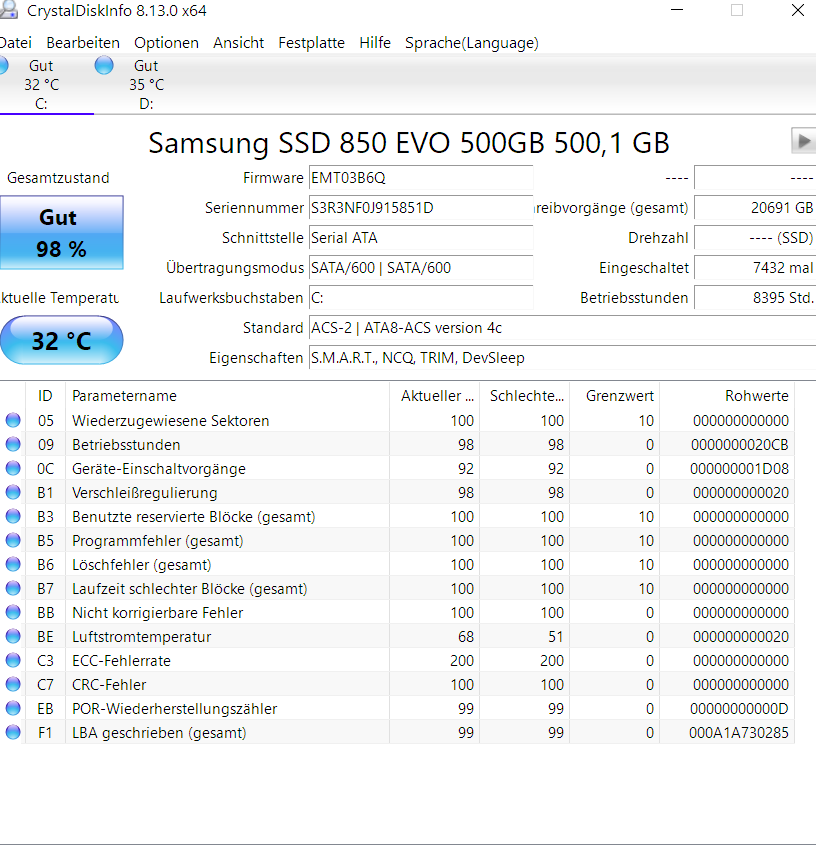Screen dimensions: 816x855
Task: Click the blue status orb for drive D:
Action: pyautogui.click(x=104, y=65)
